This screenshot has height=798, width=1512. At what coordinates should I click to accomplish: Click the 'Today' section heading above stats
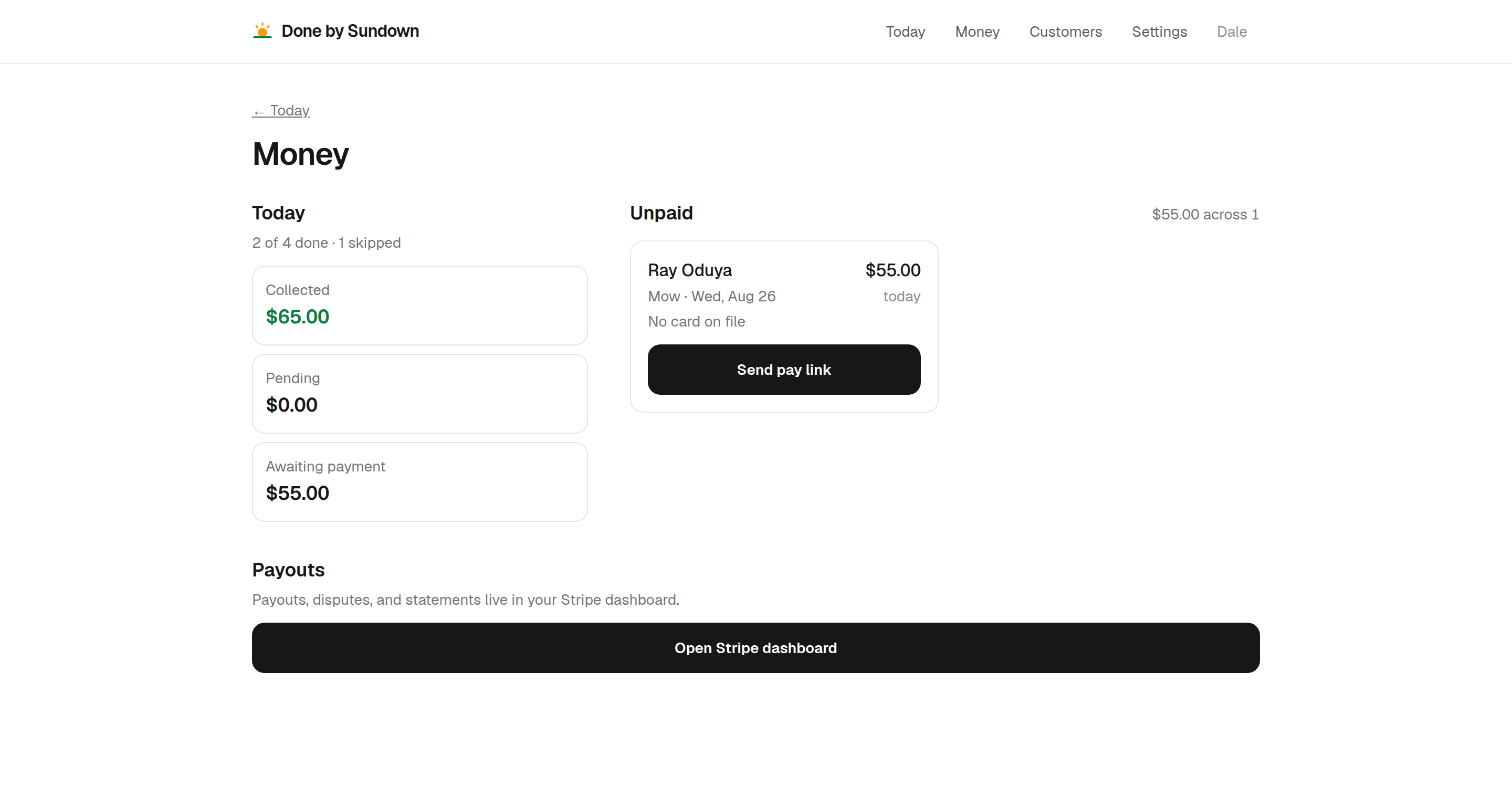(278, 213)
